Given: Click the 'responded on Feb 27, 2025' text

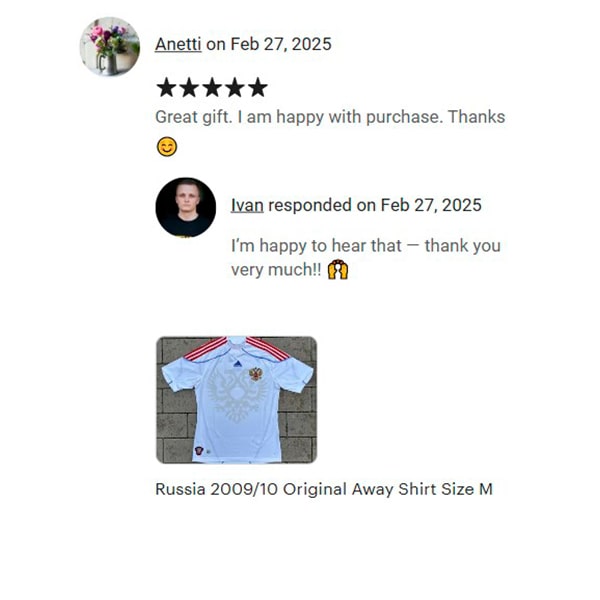Looking at the screenshot, I should coord(375,205).
